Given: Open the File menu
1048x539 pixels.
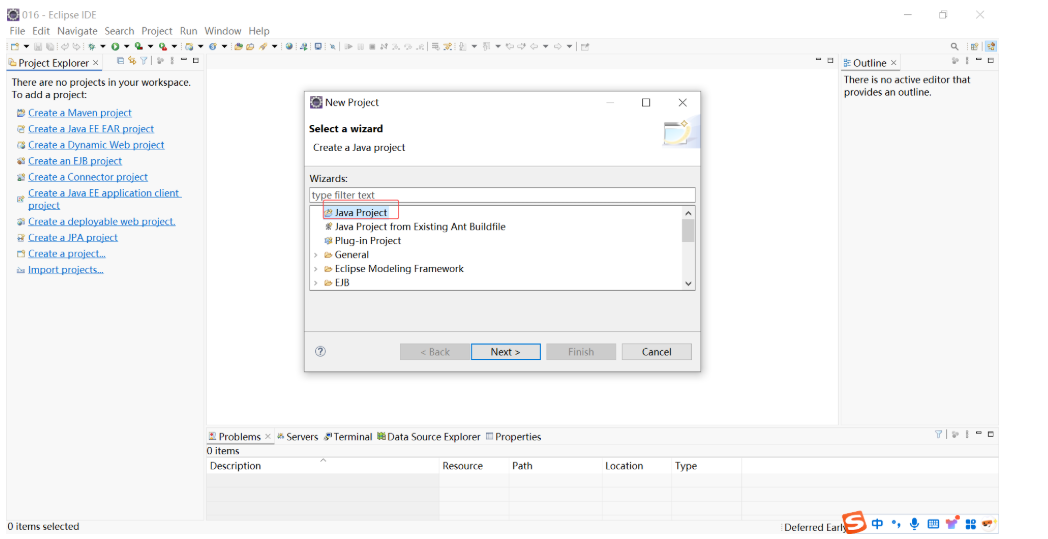Looking at the screenshot, I should coord(17,31).
